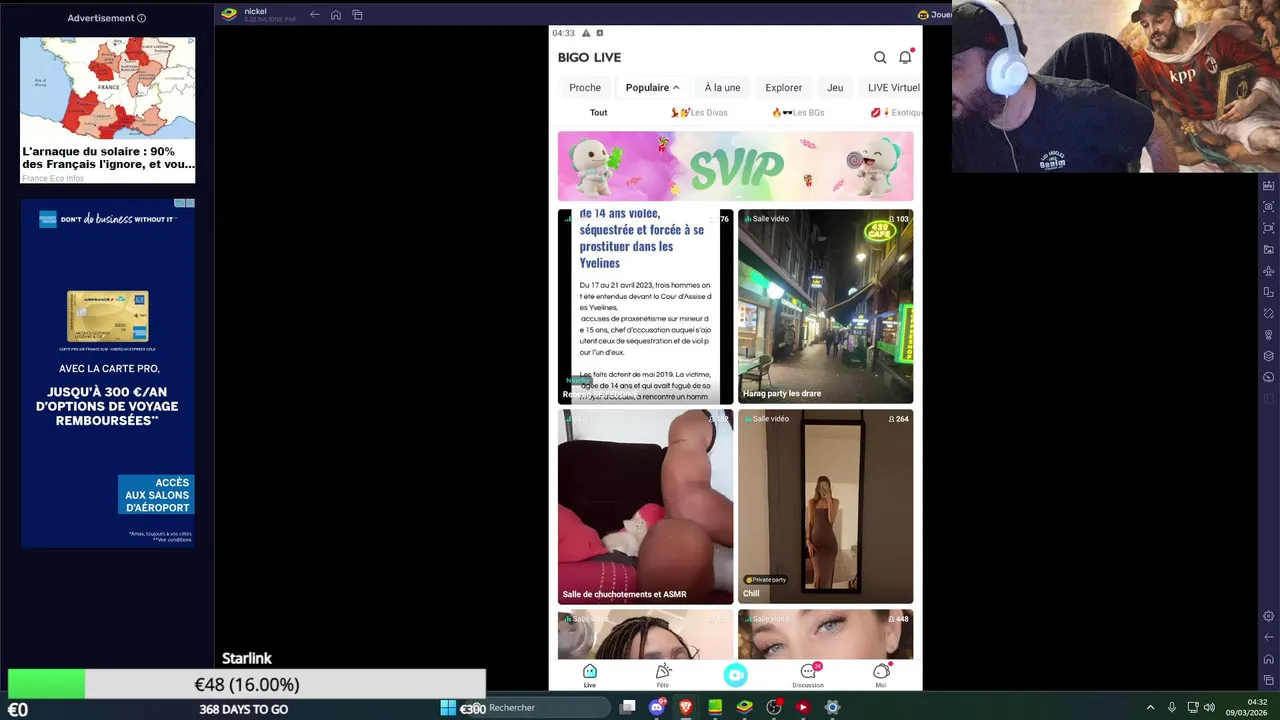Go back using BlueStacks top bar arrow
This screenshot has height=720, width=1280.
point(315,14)
